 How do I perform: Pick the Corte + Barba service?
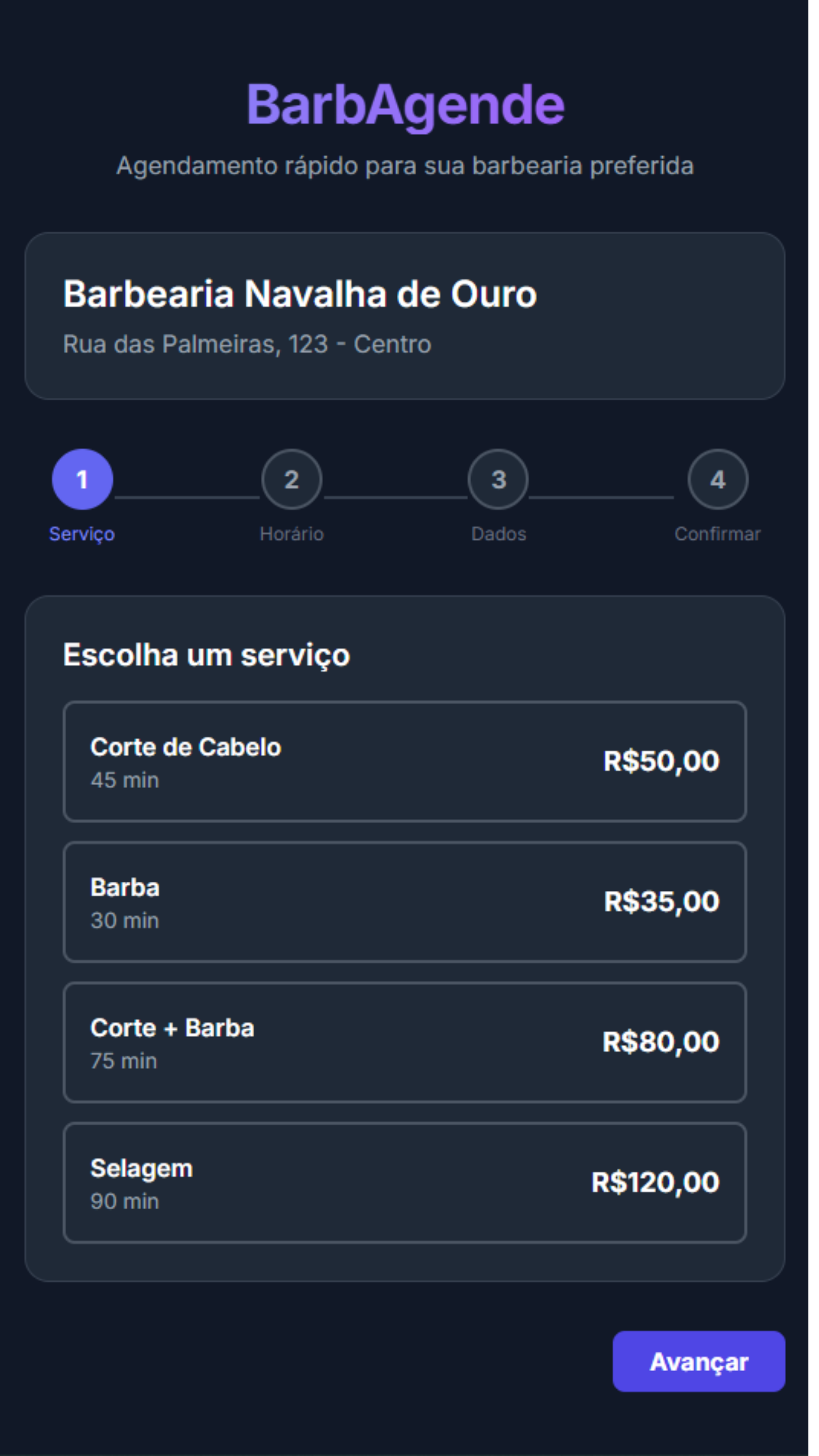[404, 1042]
